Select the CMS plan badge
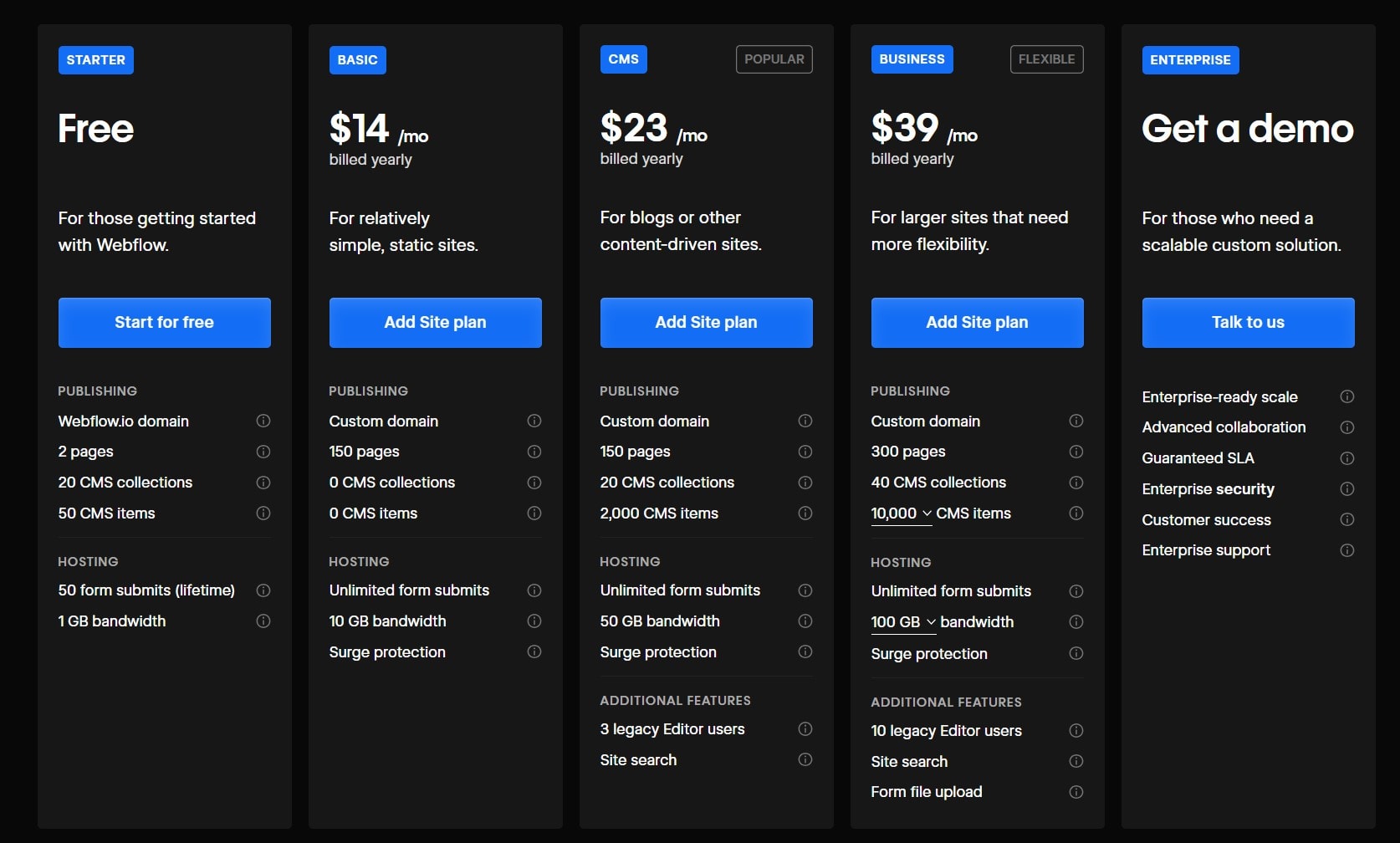The image size is (1400, 843). (624, 59)
